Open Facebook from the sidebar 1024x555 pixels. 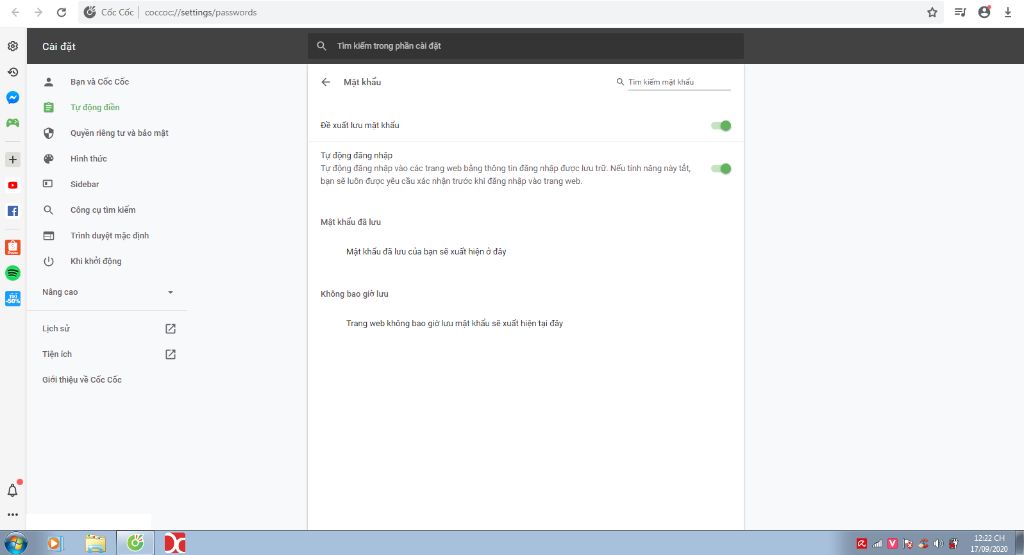(x=12, y=211)
